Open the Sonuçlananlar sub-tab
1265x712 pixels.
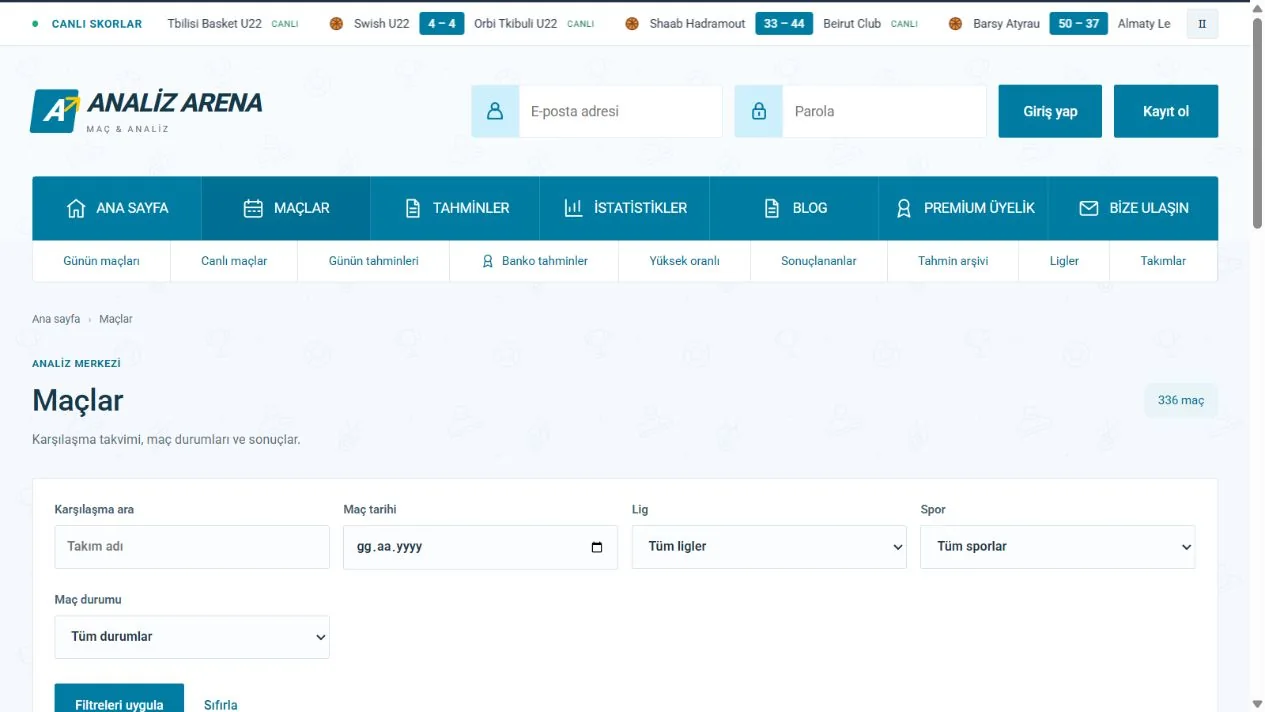[x=819, y=261]
